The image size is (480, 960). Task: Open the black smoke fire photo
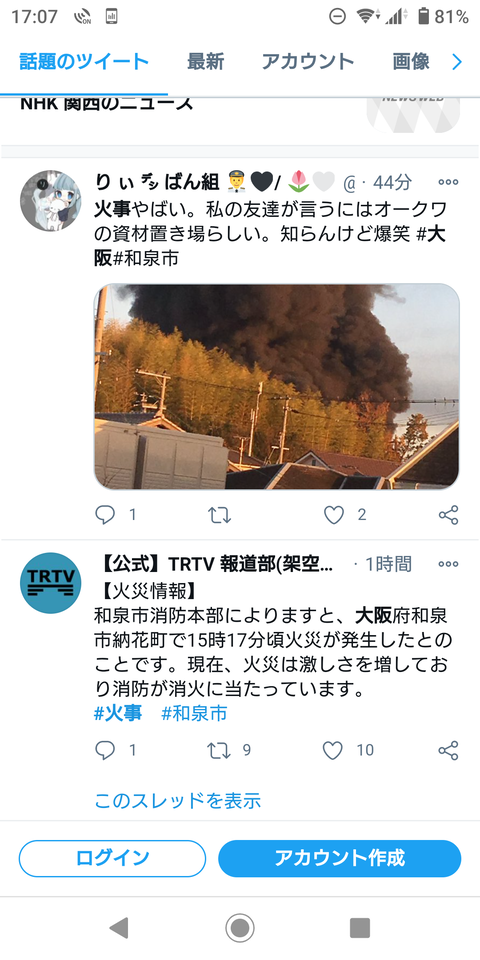point(276,386)
